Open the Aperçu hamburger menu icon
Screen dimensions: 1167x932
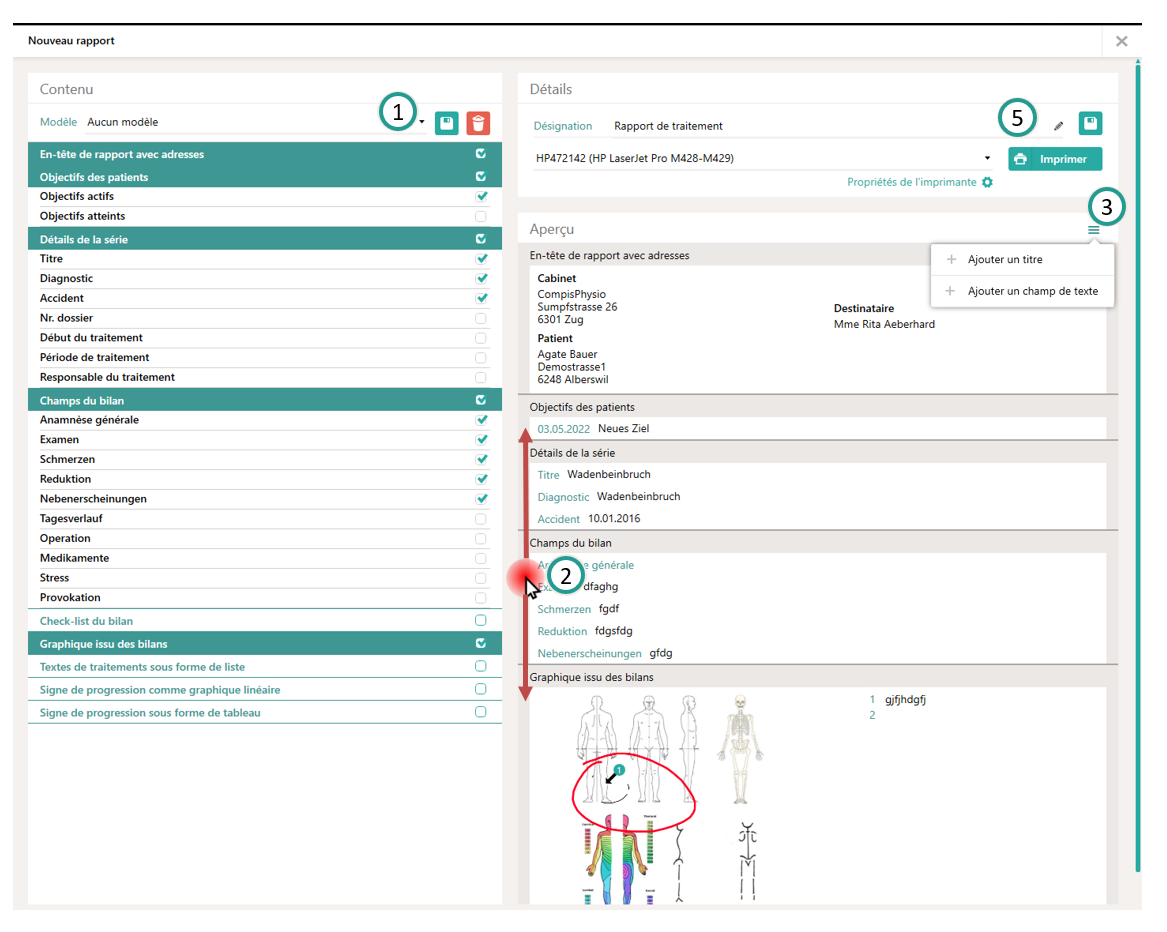pos(1094,230)
